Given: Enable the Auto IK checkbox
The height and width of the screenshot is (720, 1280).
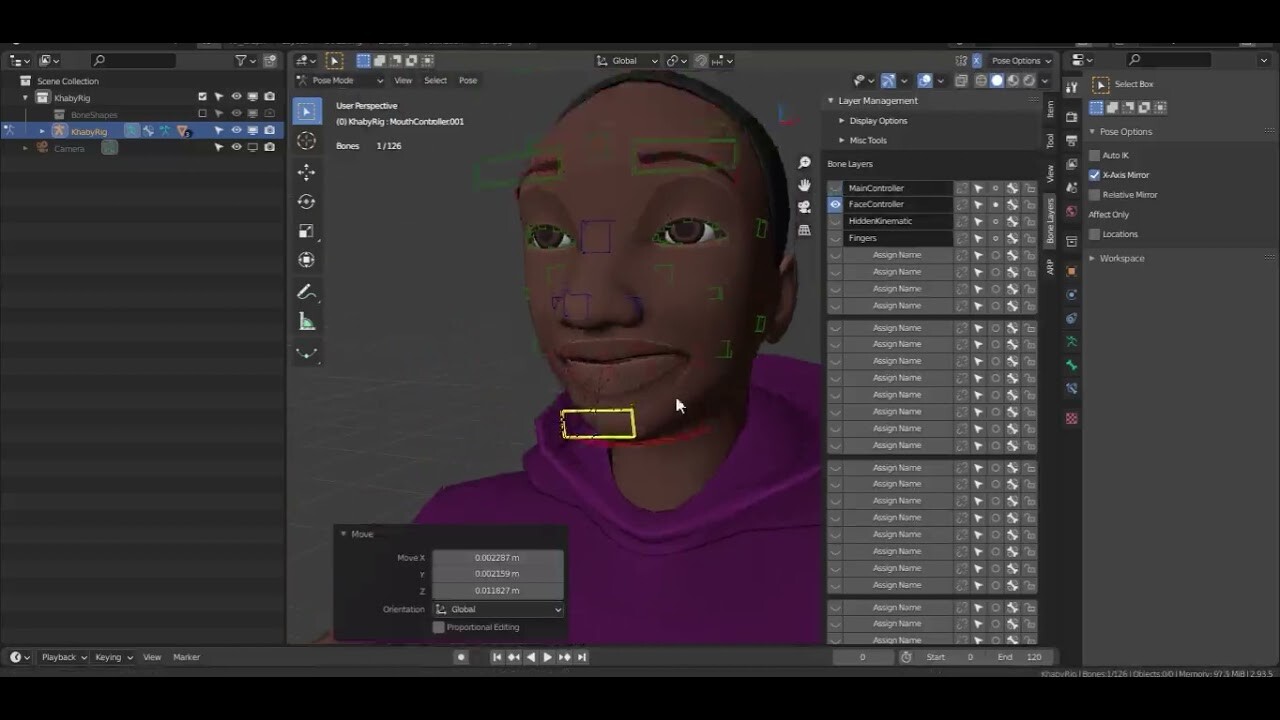Looking at the screenshot, I should [1095, 155].
